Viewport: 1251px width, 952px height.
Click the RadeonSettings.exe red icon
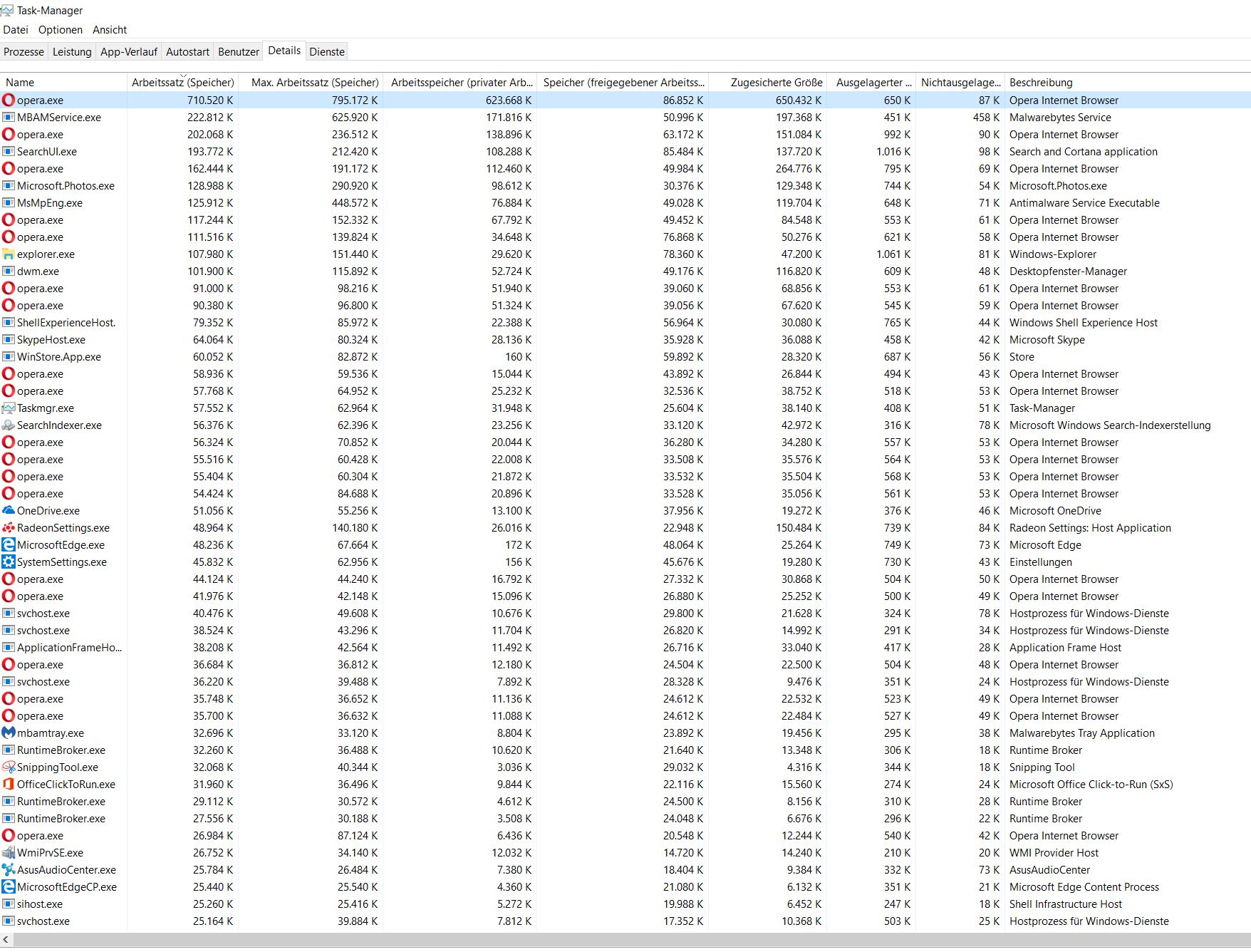pos(9,528)
